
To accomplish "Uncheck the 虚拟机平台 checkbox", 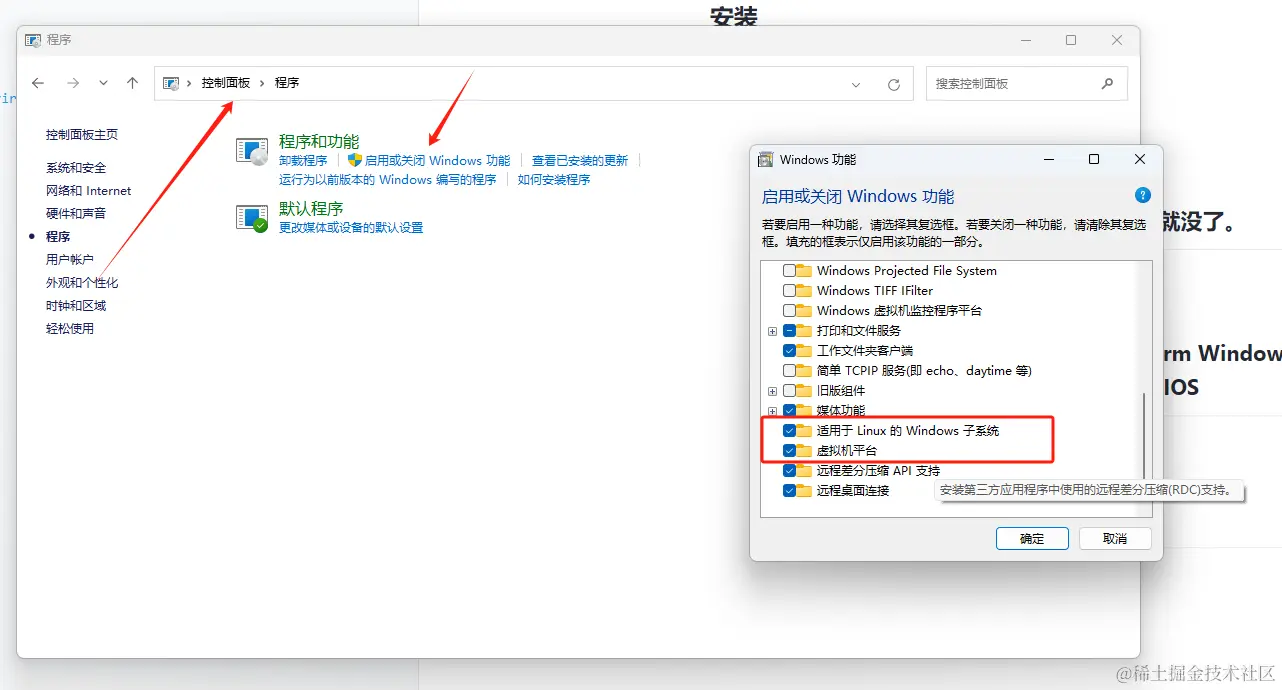I will click(x=789, y=451).
